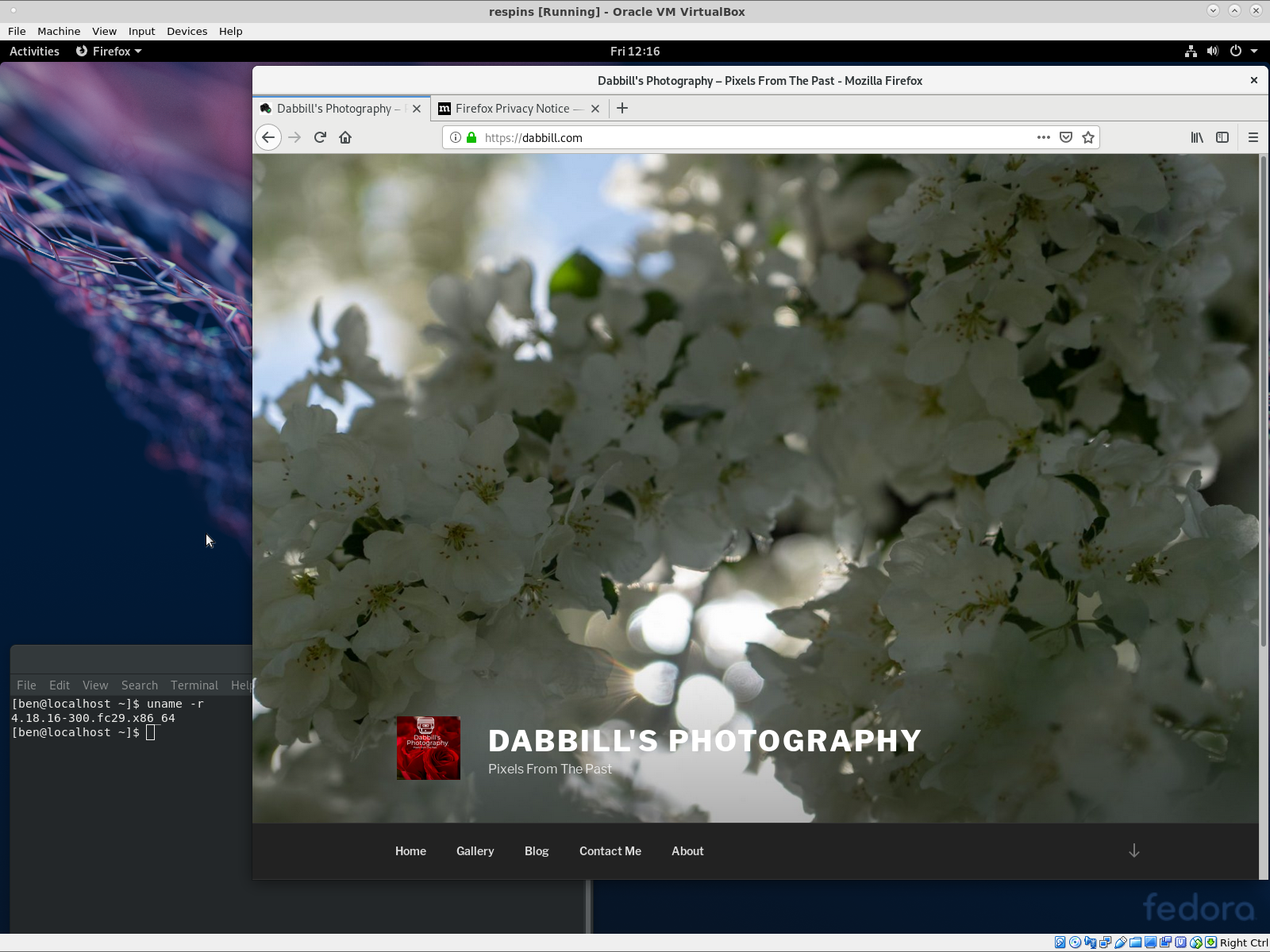The height and width of the screenshot is (952, 1270).
Task: Toggle the Firefox sidebar icon
Action: 1222,137
